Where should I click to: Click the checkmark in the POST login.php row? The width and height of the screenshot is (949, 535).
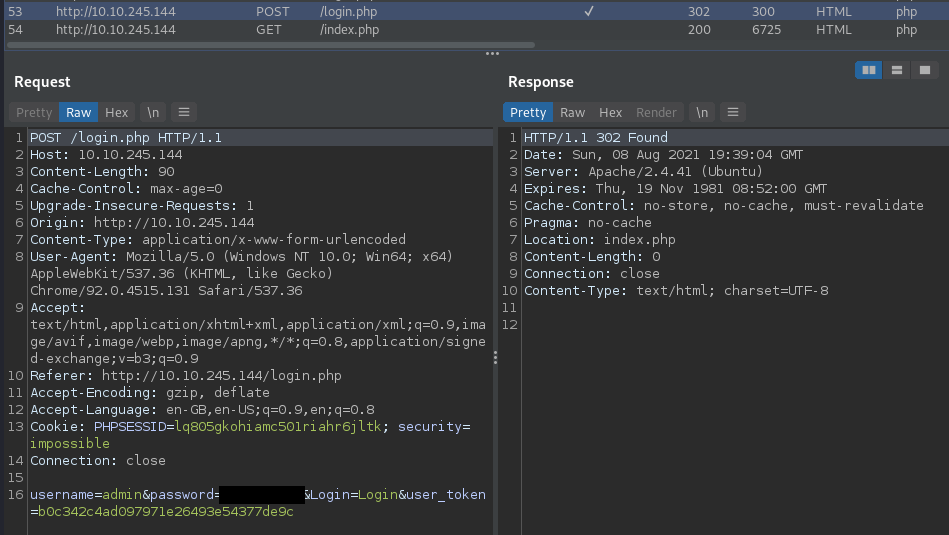[x=589, y=12]
